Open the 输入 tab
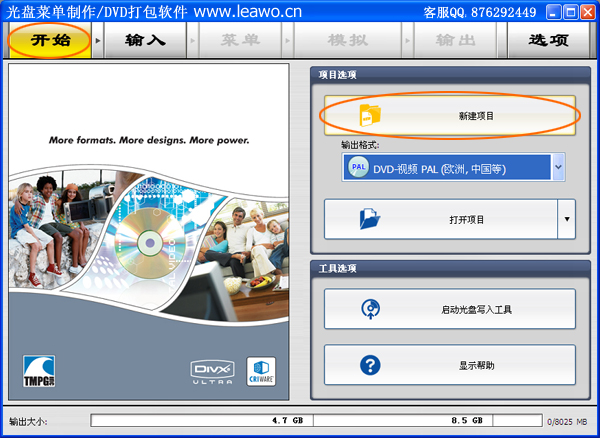Screen dimensions: 600x438 point(145,40)
